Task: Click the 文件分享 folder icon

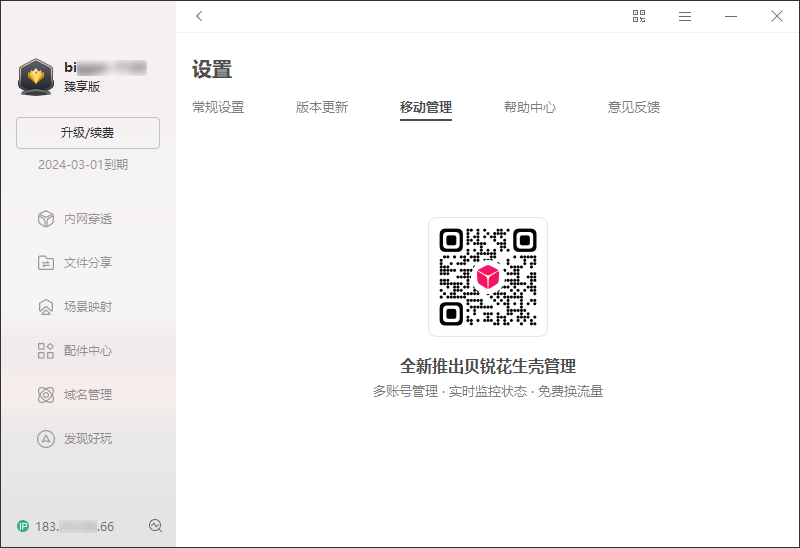Action: (x=45, y=263)
